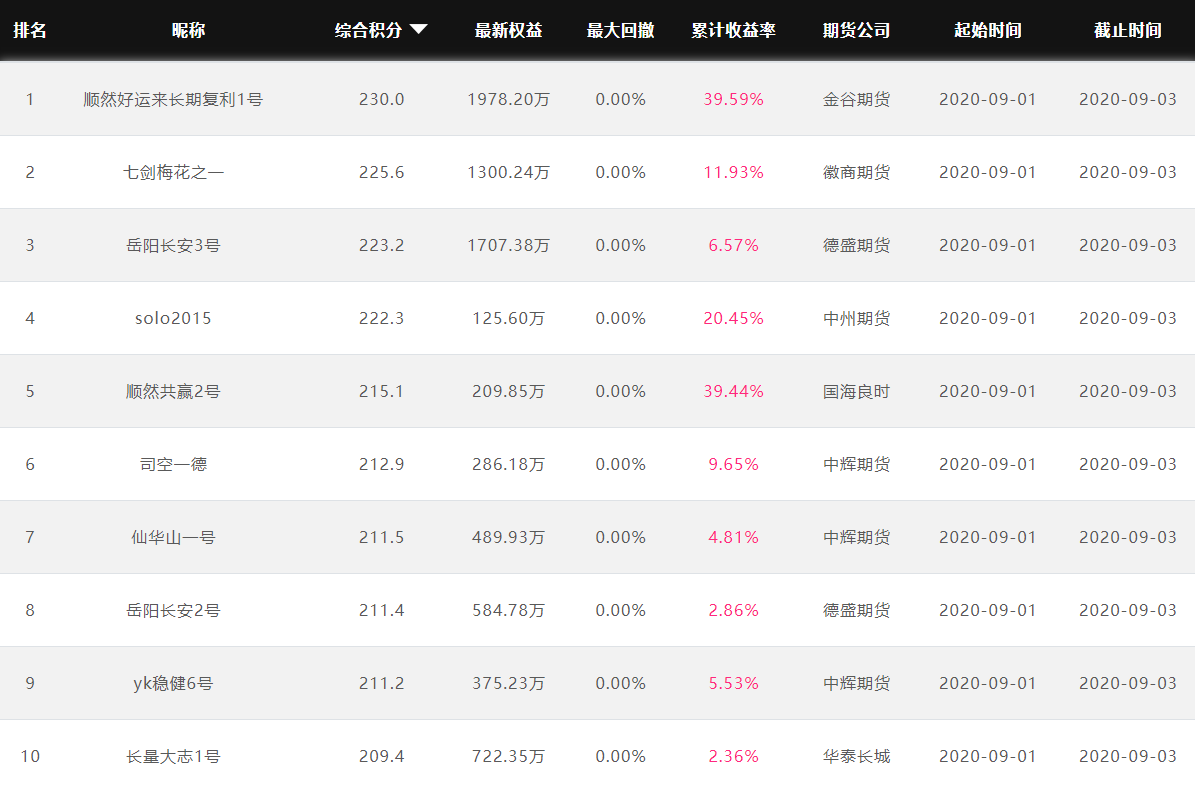
Task: Select company 中州期货
Action: 857,319
